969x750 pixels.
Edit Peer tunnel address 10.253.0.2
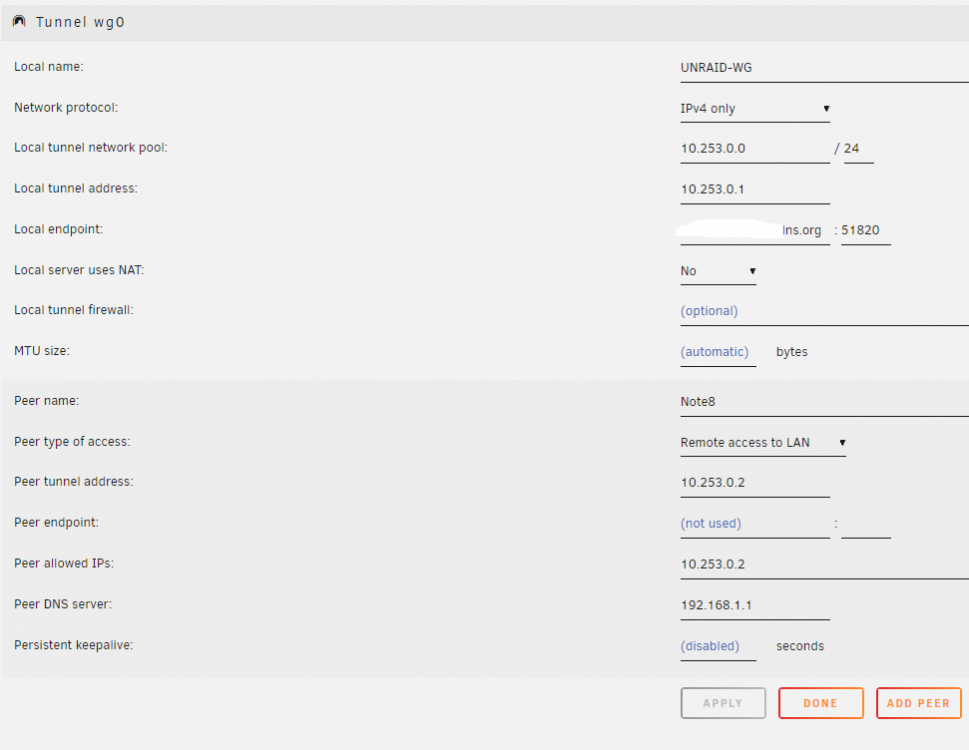point(755,483)
